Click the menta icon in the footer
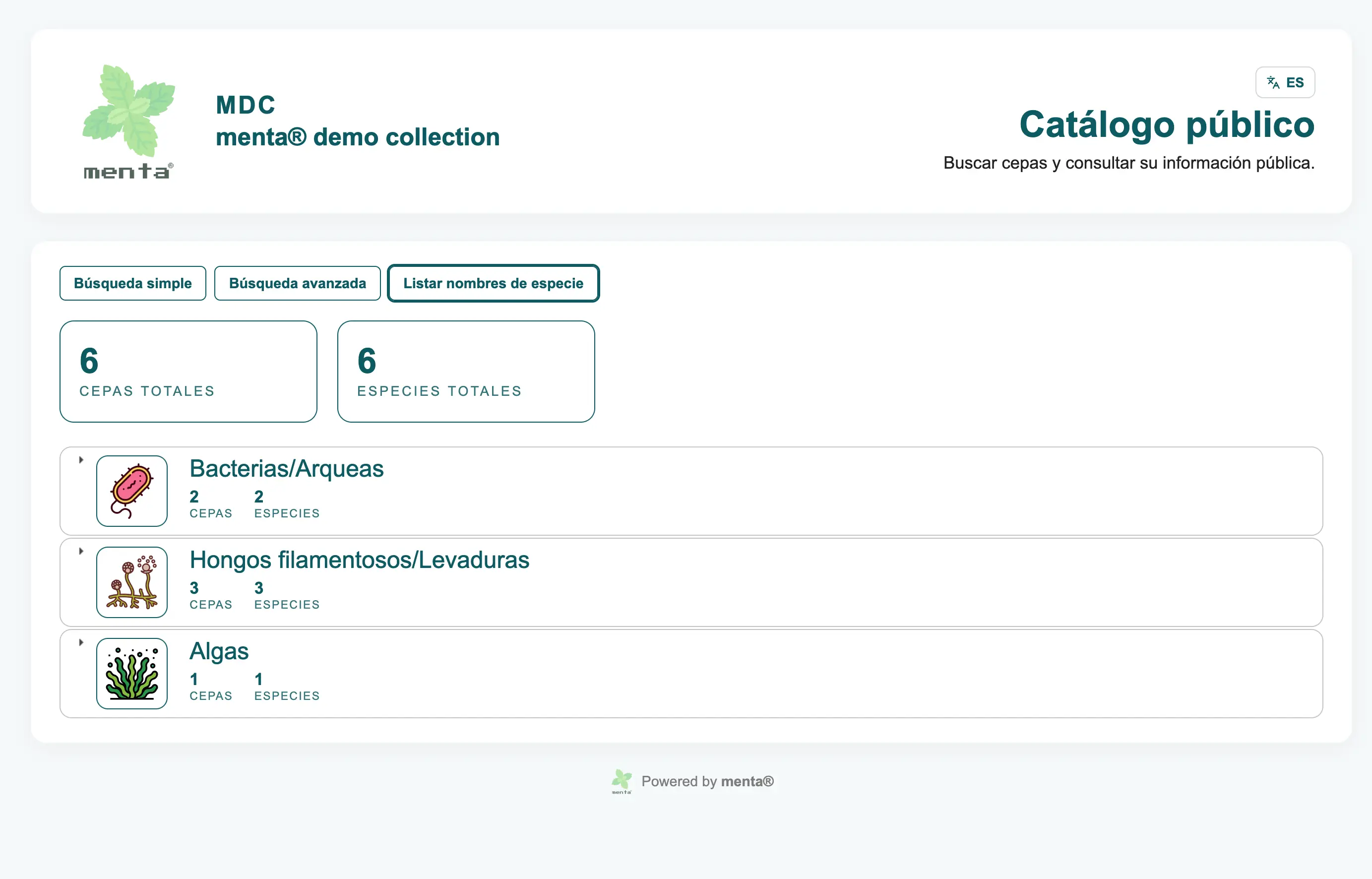The width and height of the screenshot is (1372, 879). coord(622,781)
